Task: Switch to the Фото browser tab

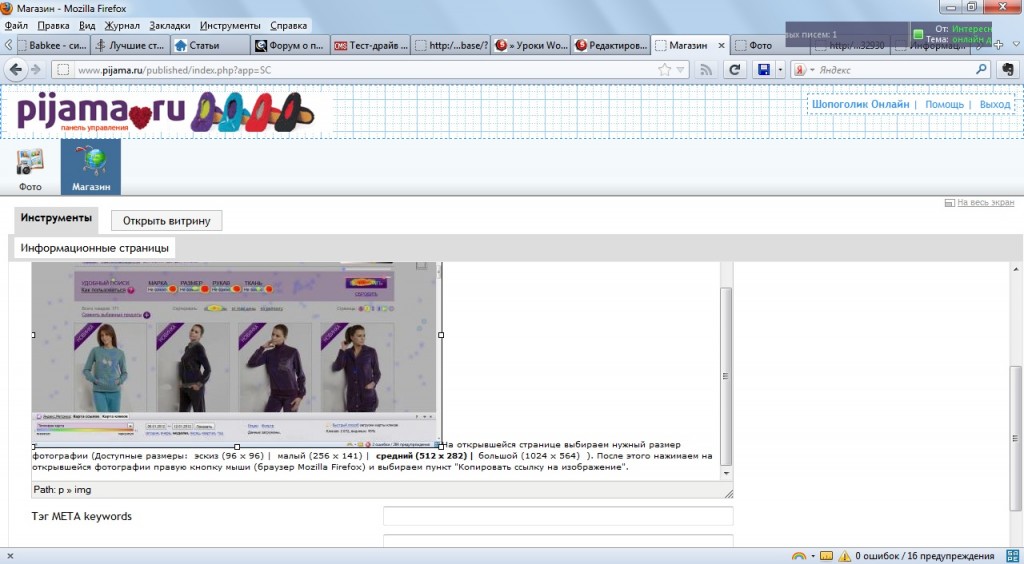Action: tap(771, 45)
